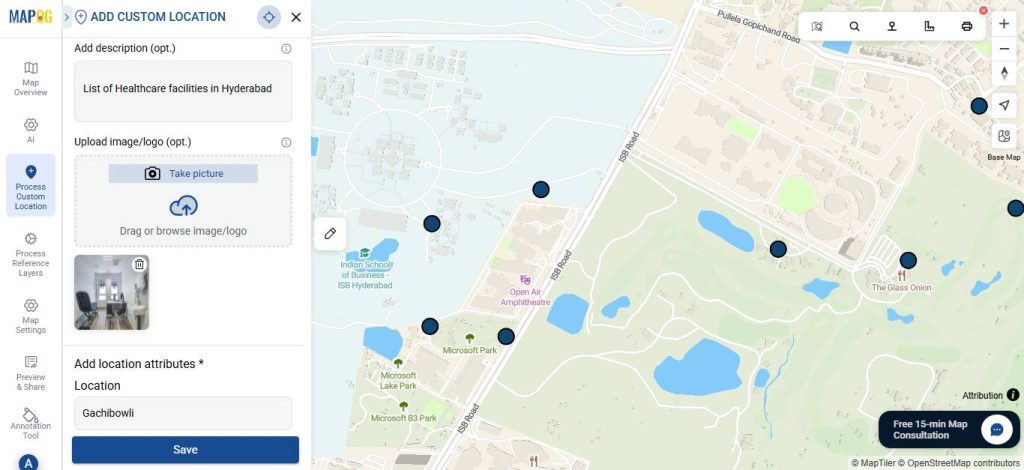The height and width of the screenshot is (470, 1024).
Task: Show info tooltip for Upload image/logo
Action: coord(286,142)
